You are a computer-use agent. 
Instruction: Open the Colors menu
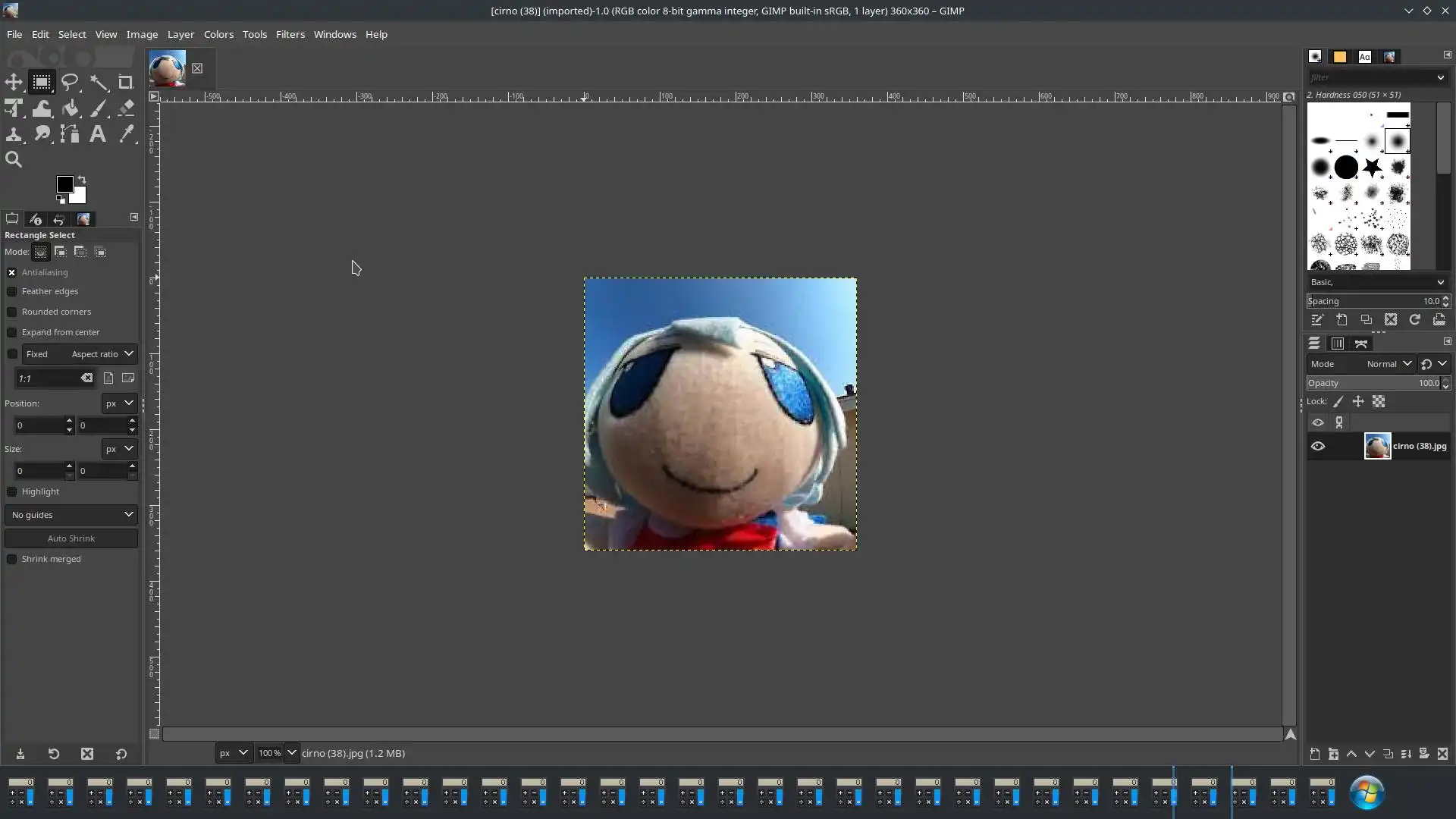[218, 34]
